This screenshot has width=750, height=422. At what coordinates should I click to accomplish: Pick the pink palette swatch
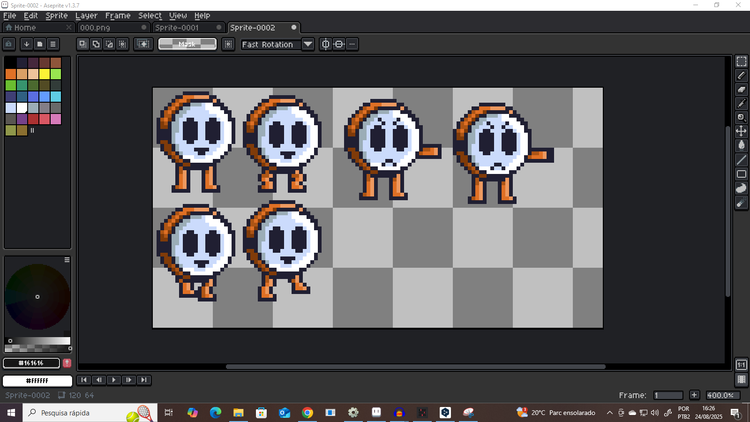pyautogui.click(x=56, y=119)
